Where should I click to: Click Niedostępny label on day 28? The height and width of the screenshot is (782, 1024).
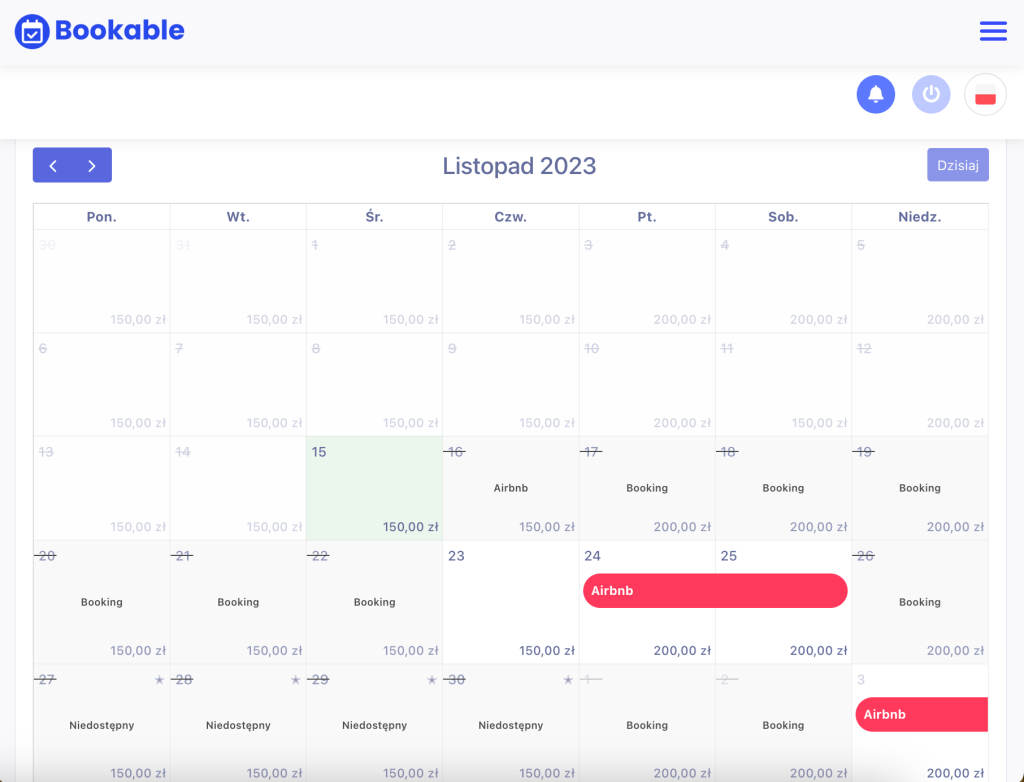point(238,725)
